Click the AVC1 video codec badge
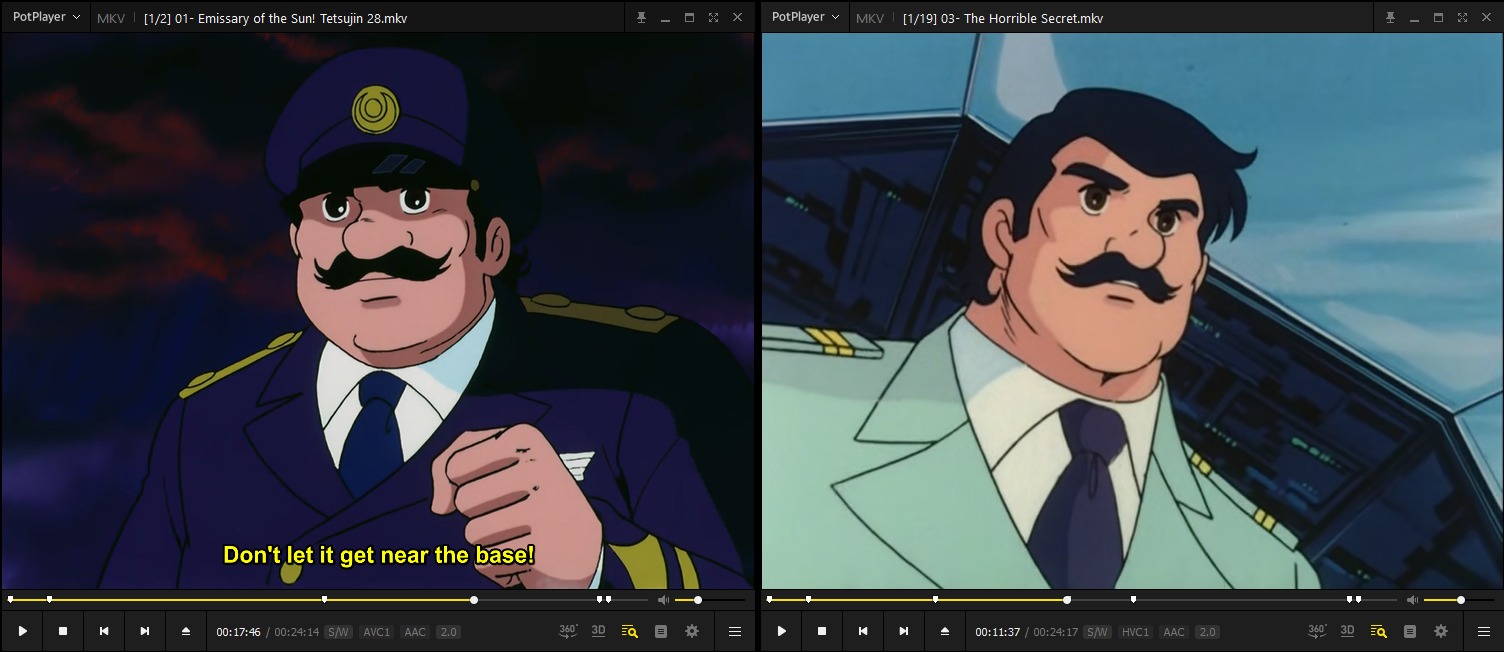1504x652 pixels. (x=377, y=632)
